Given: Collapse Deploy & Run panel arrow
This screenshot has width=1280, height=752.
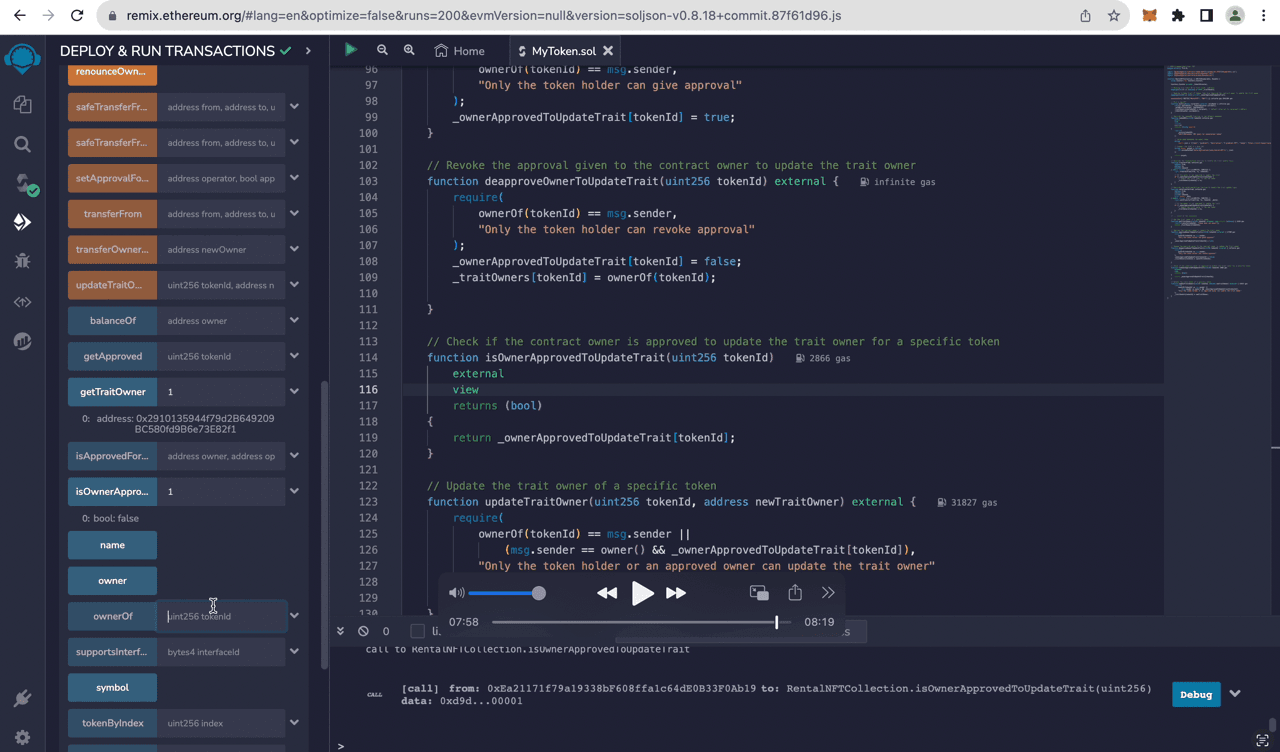Looking at the screenshot, I should click(308, 50).
